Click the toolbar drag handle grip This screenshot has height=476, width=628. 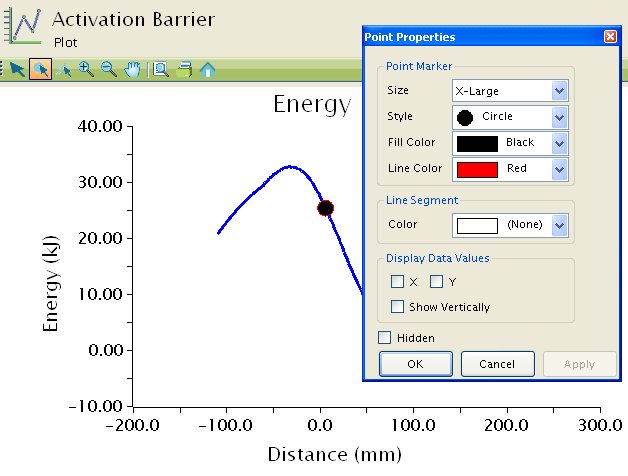1,69
